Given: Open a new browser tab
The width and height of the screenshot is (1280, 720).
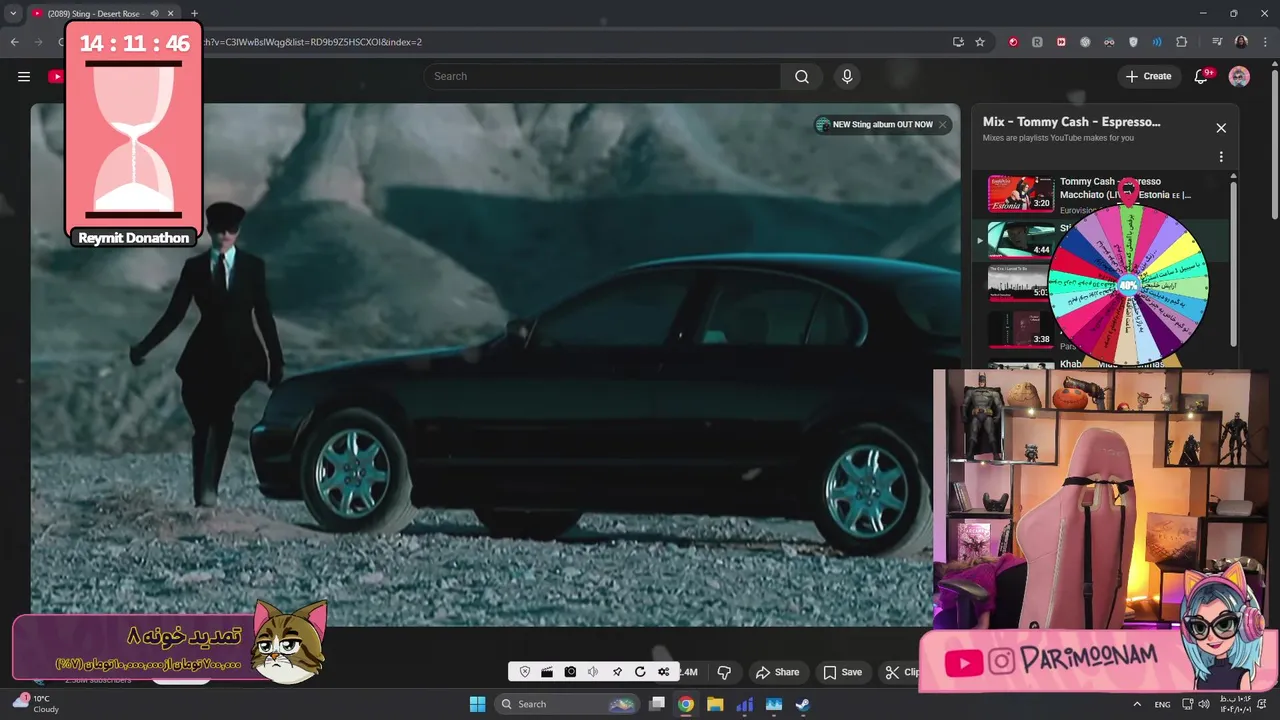Looking at the screenshot, I should [194, 14].
